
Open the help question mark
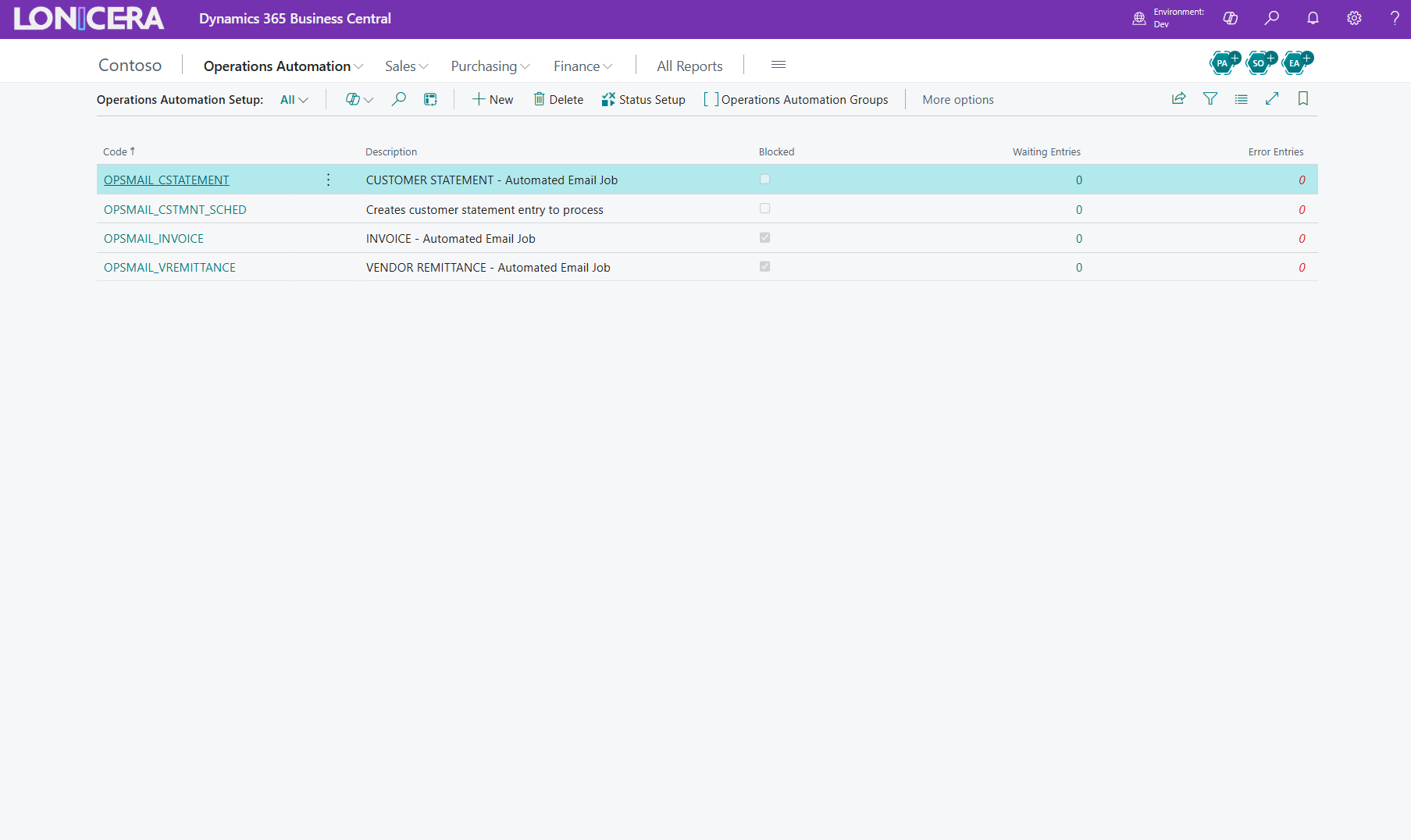coord(1395,18)
